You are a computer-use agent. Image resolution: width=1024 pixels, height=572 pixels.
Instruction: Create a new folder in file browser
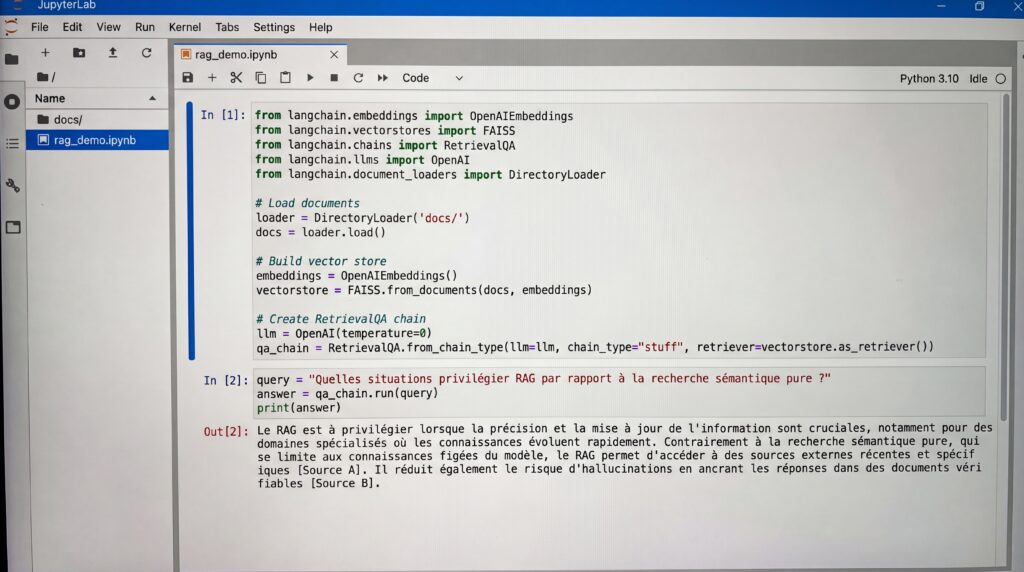(79, 52)
